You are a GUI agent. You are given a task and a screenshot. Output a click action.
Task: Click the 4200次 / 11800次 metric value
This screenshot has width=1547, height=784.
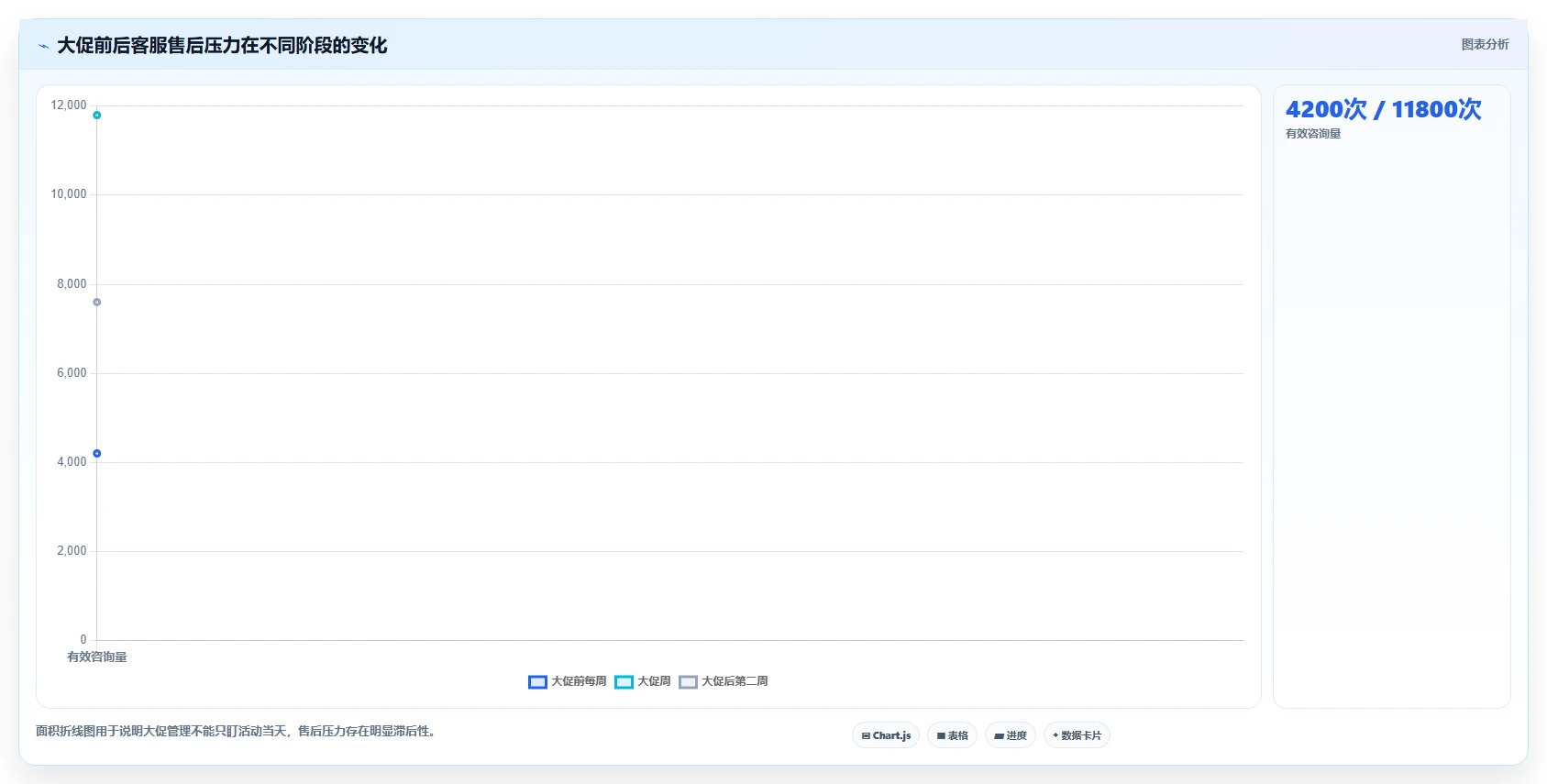pos(1383,109)
